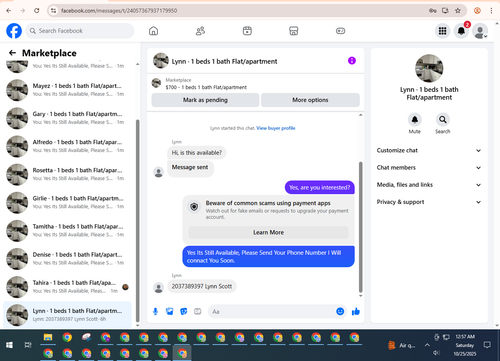
Task: Open the Windows notification center icon
Action: (x=487, y=345)
